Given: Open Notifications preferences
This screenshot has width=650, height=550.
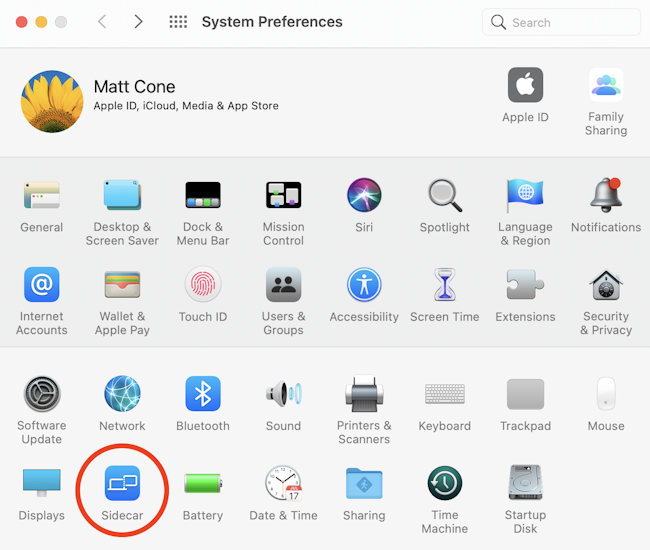Looking at the screenshot, I should tap(606, 195).
